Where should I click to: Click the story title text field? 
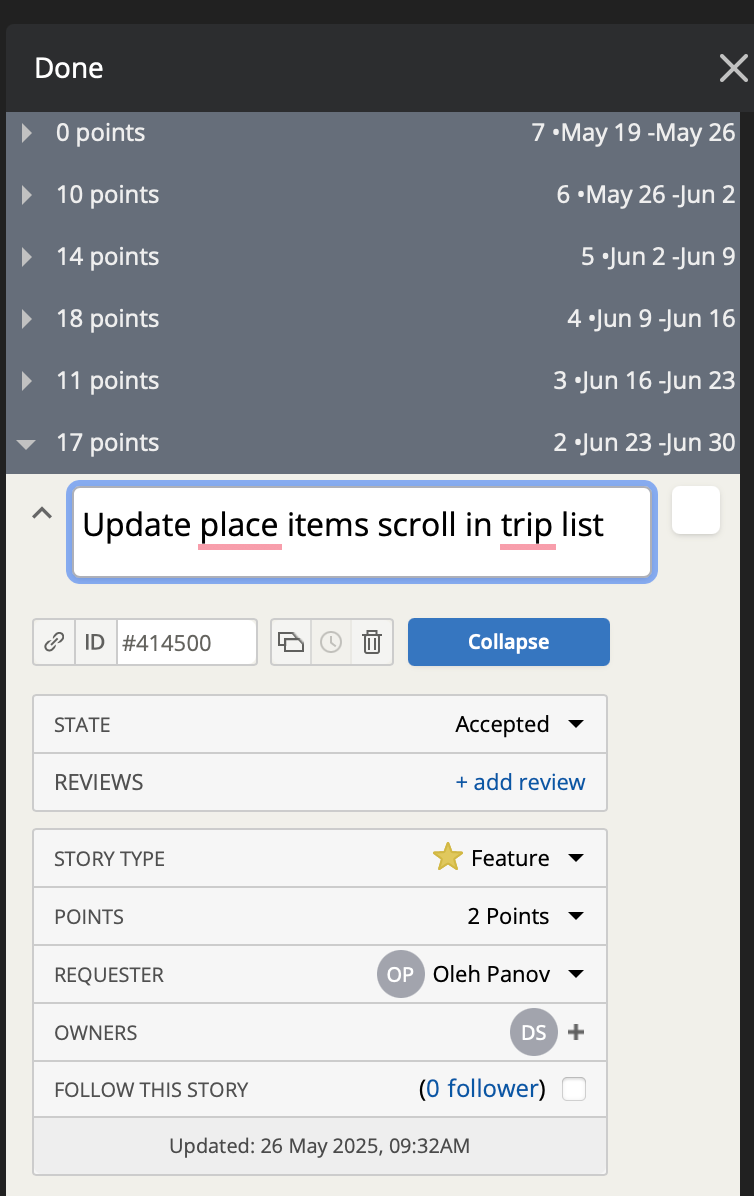point(362,532)
